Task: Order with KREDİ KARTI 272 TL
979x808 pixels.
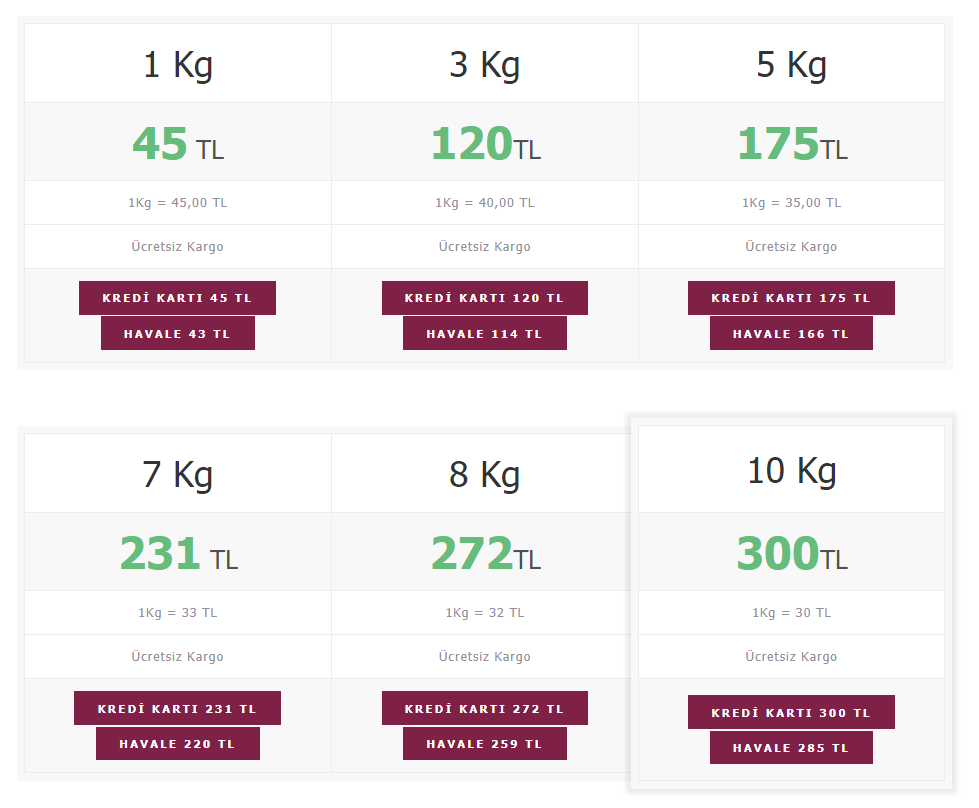Action: click(x=485, y=708)
